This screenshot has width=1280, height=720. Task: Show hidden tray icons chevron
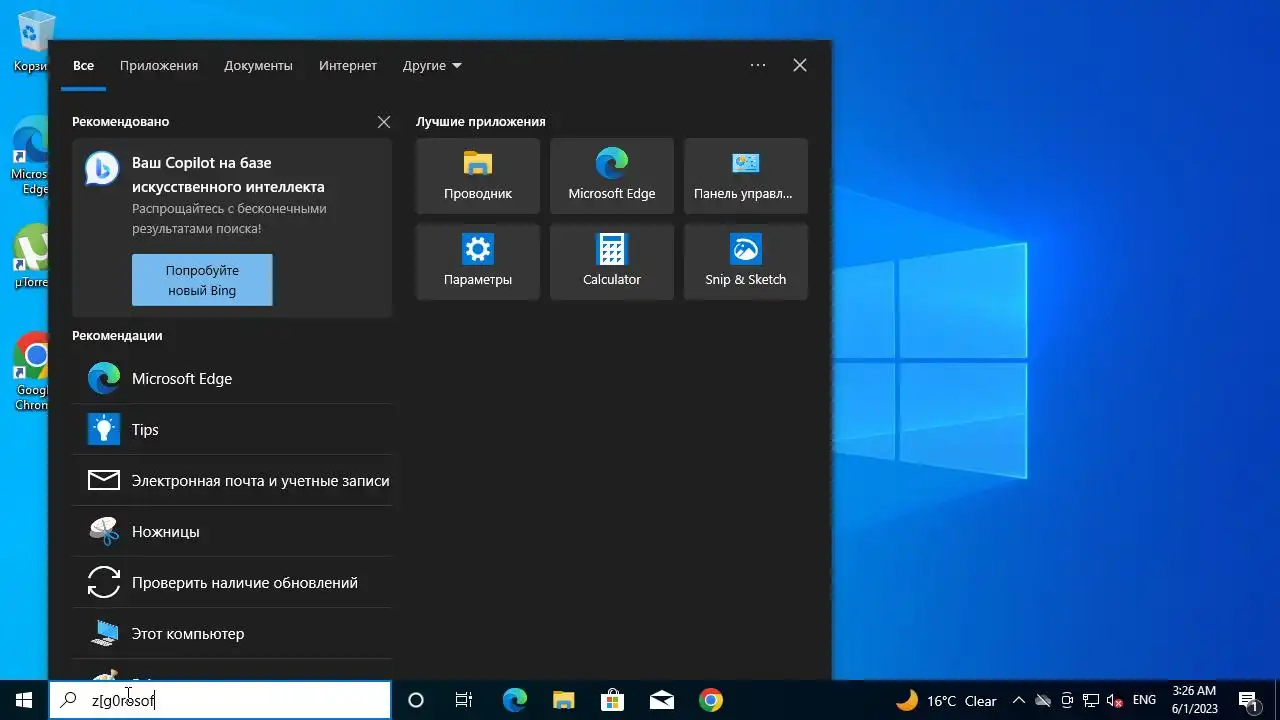1018,701
